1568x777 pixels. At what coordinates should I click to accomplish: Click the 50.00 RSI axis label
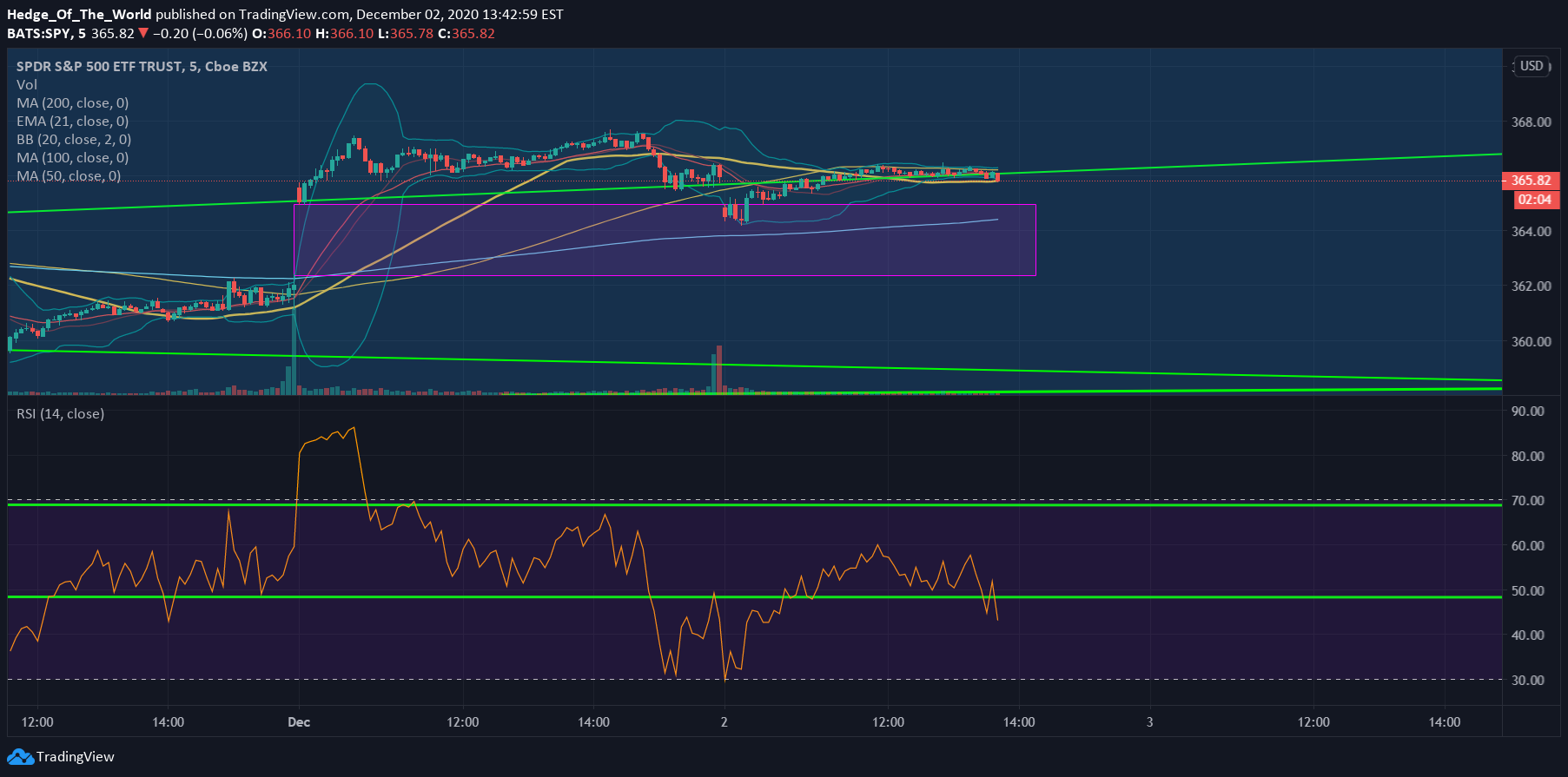[x=1528, y=590]
